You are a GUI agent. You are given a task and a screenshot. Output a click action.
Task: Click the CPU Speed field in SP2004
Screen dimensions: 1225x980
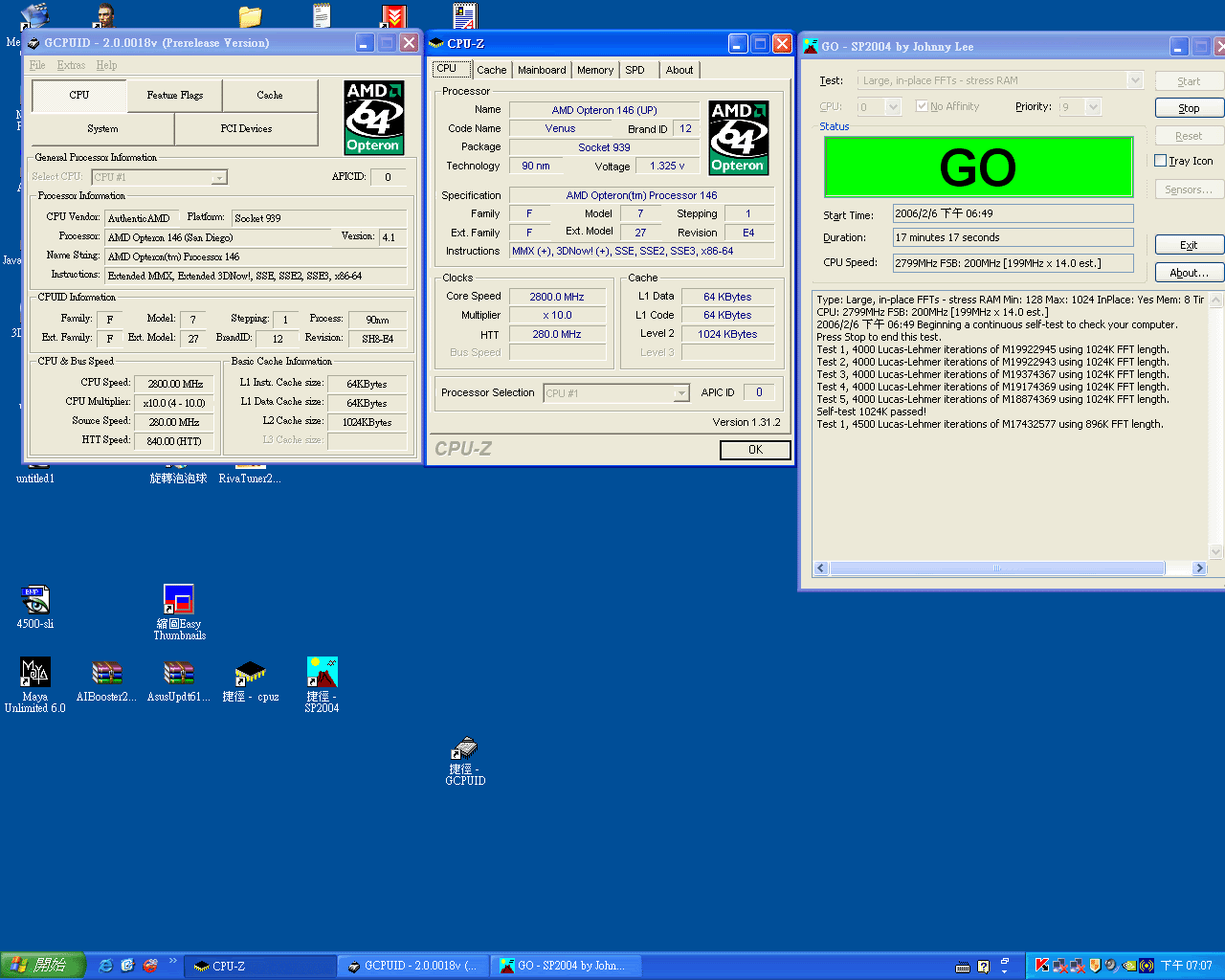coord(1013,263)
